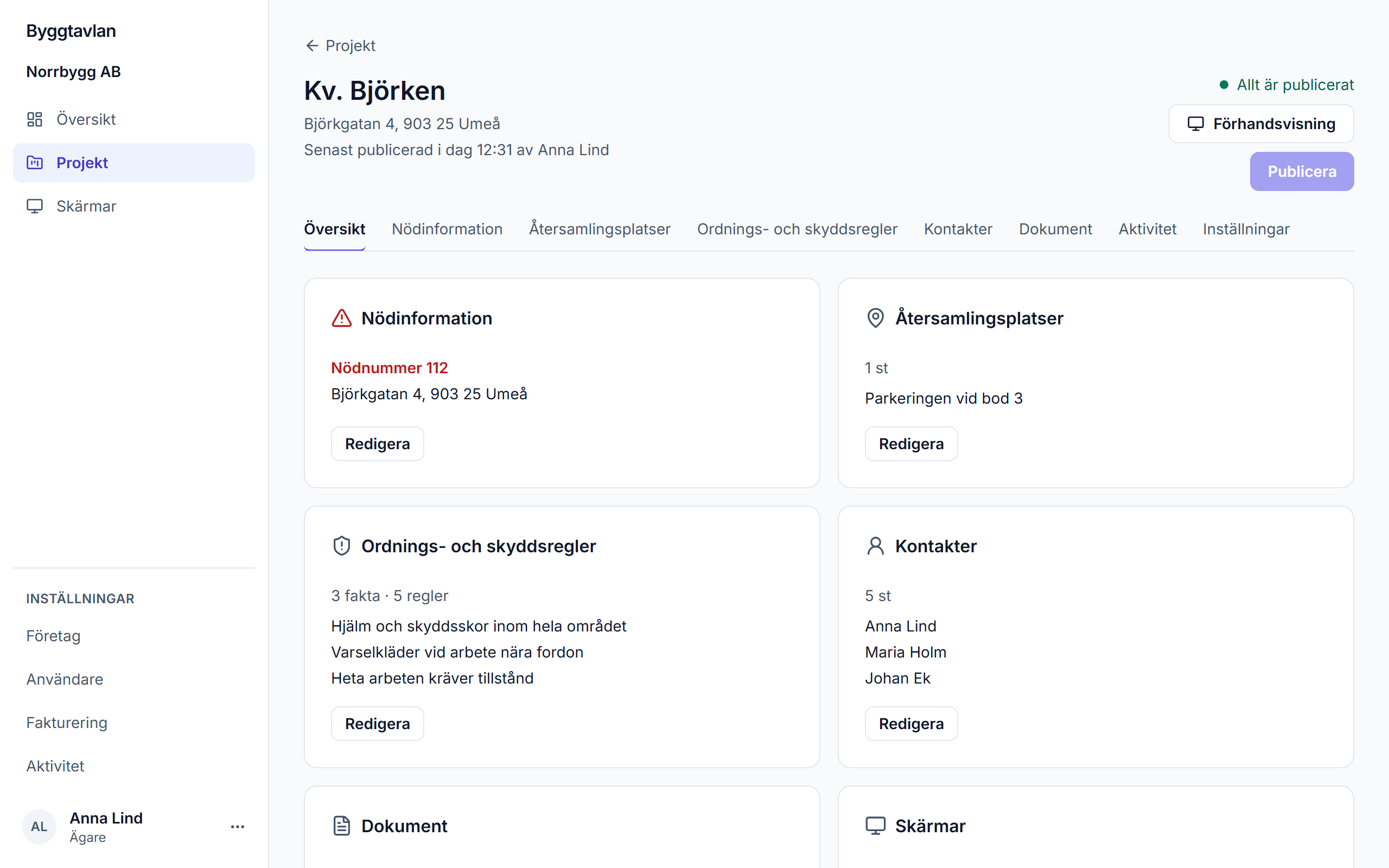Click the red warning triangle icon by Nödinformation
Image resolution: width=1389 pixels, height=868 pixels.
point(341,318)
